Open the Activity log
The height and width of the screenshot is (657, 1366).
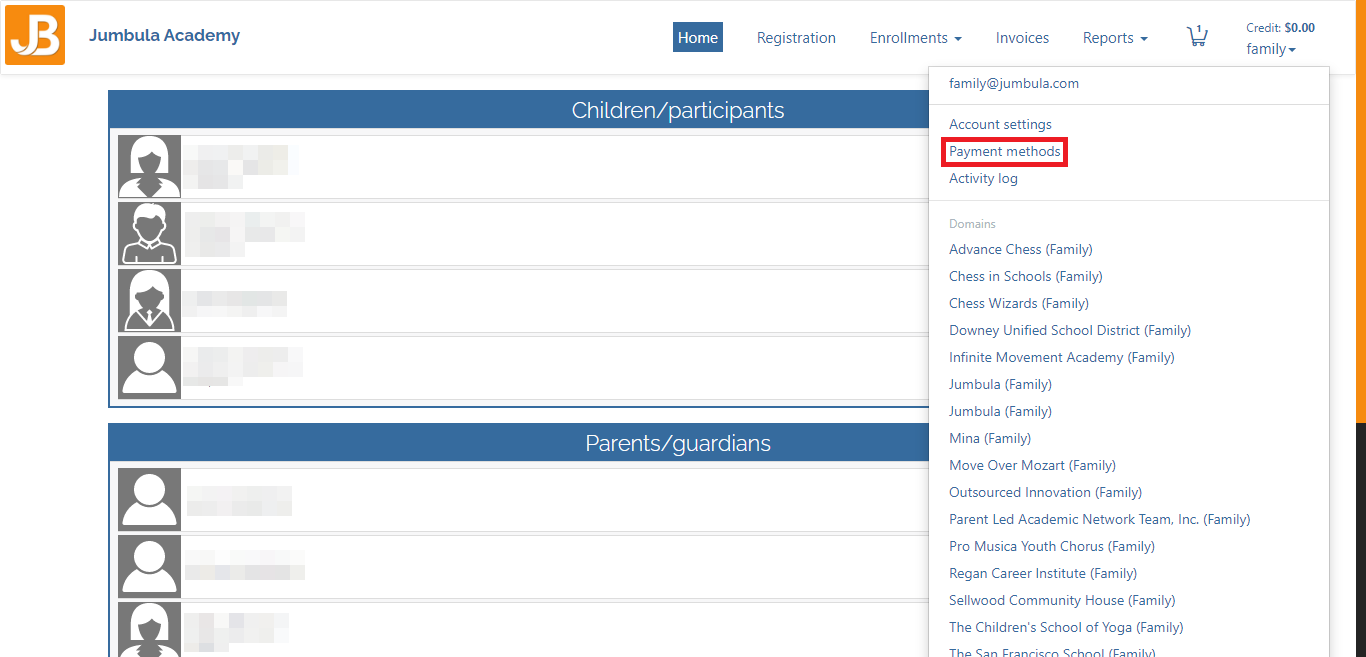coord(983,179)
